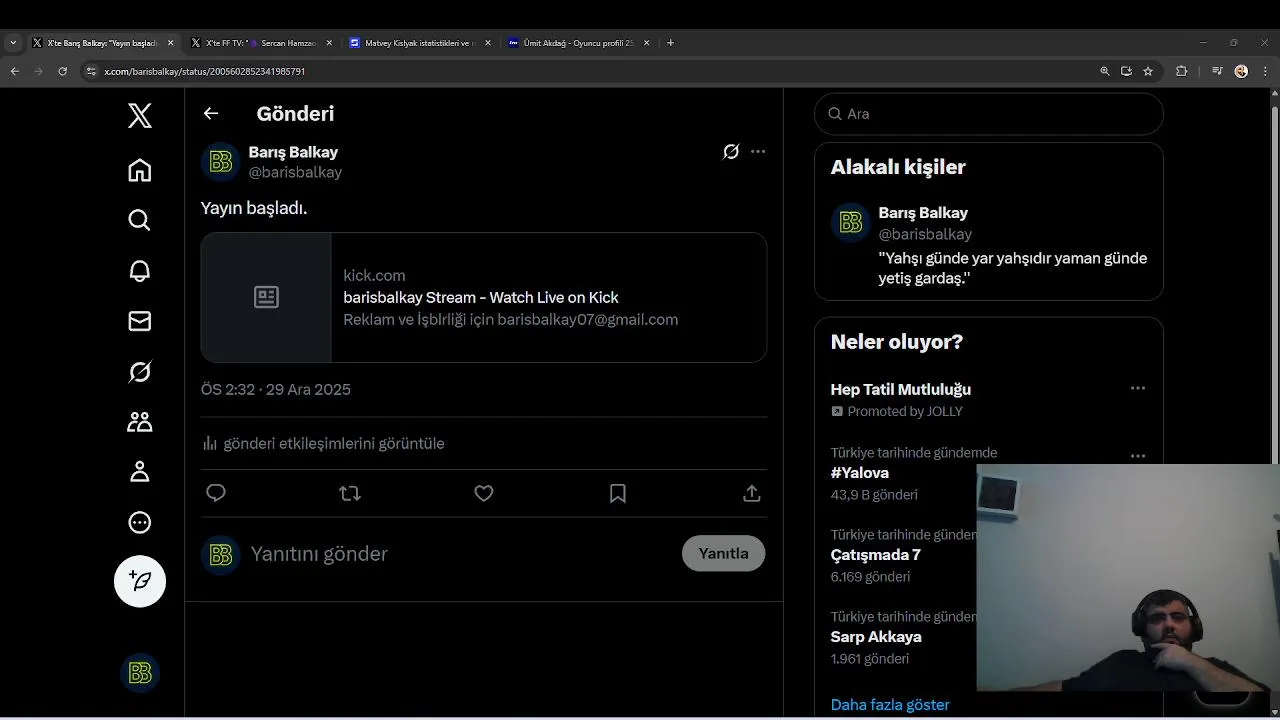Open Hep Tatil Mutluluğu promoted trend

coord(901,389)
